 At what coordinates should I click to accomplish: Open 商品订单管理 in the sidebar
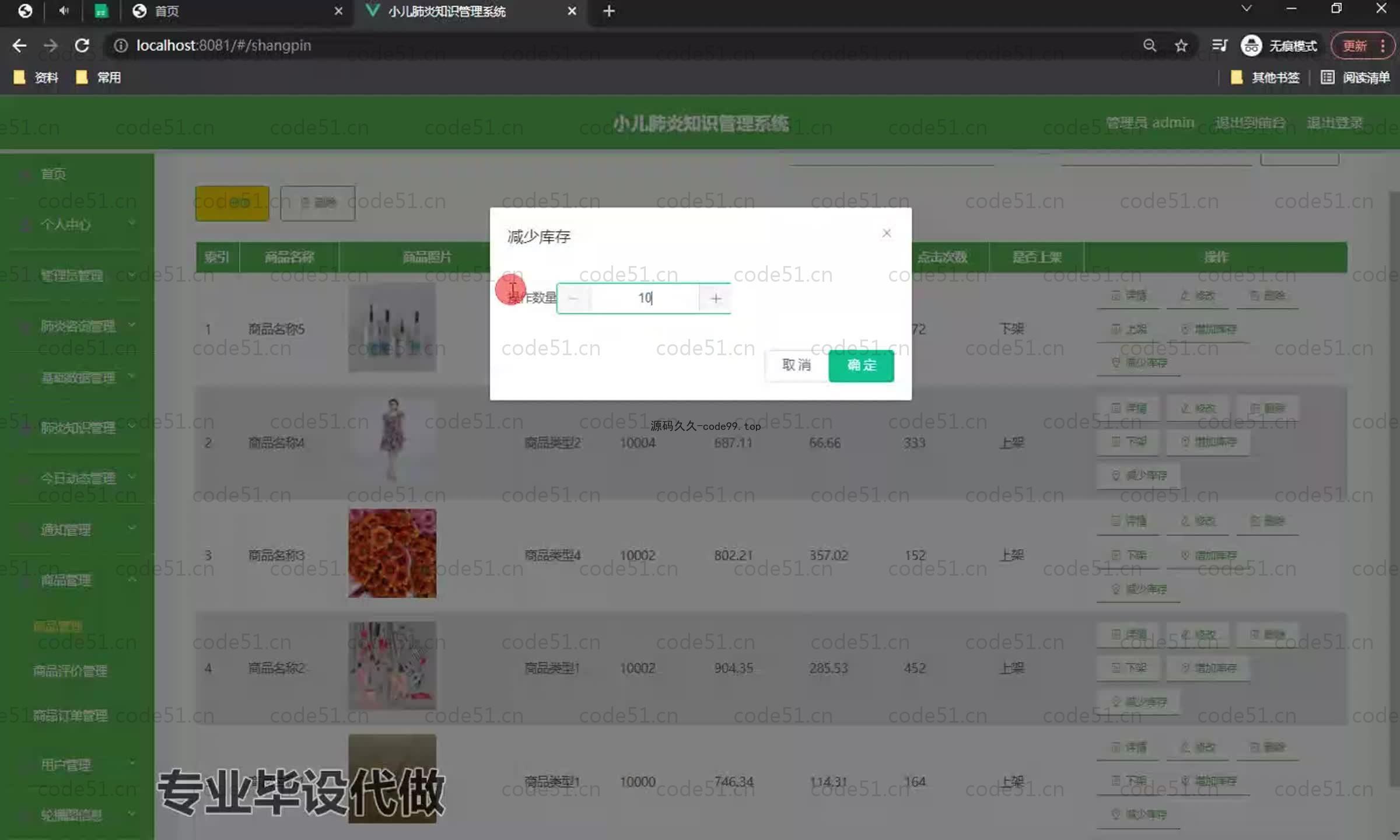[70, 716]
